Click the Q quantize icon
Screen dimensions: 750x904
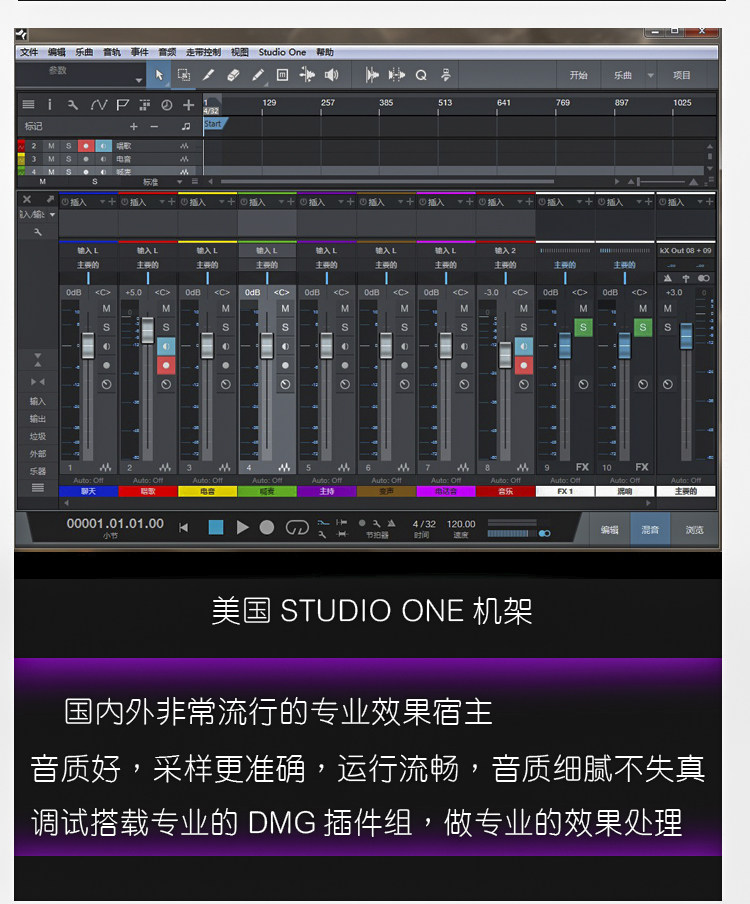[421, 76]
